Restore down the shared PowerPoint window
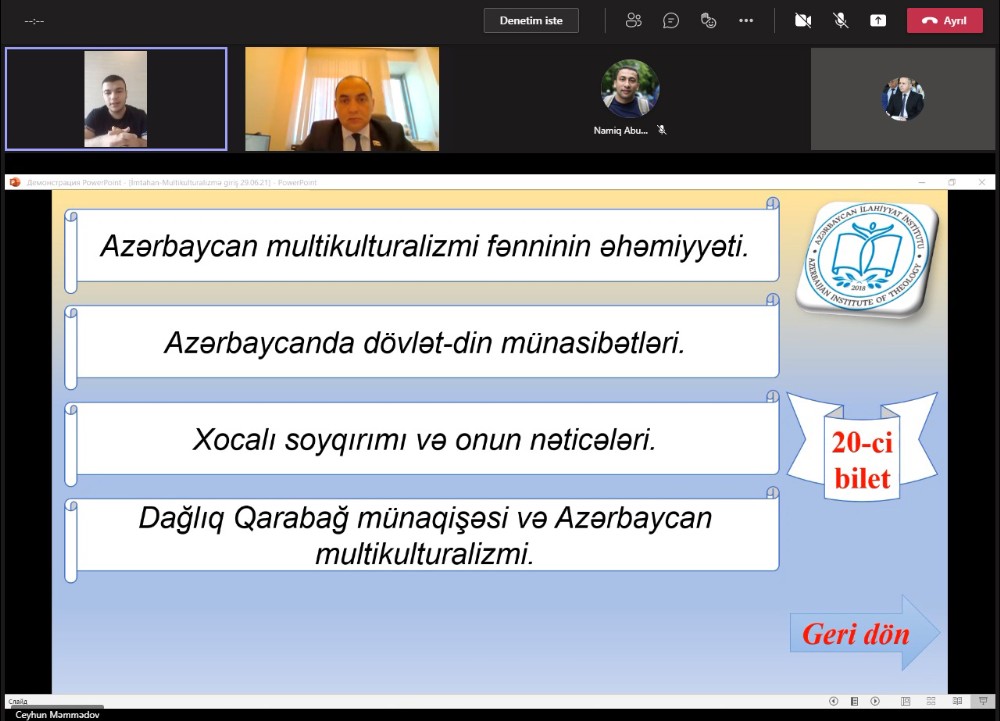The height and width of the screenshot is (721, 1000). (952, 182)
